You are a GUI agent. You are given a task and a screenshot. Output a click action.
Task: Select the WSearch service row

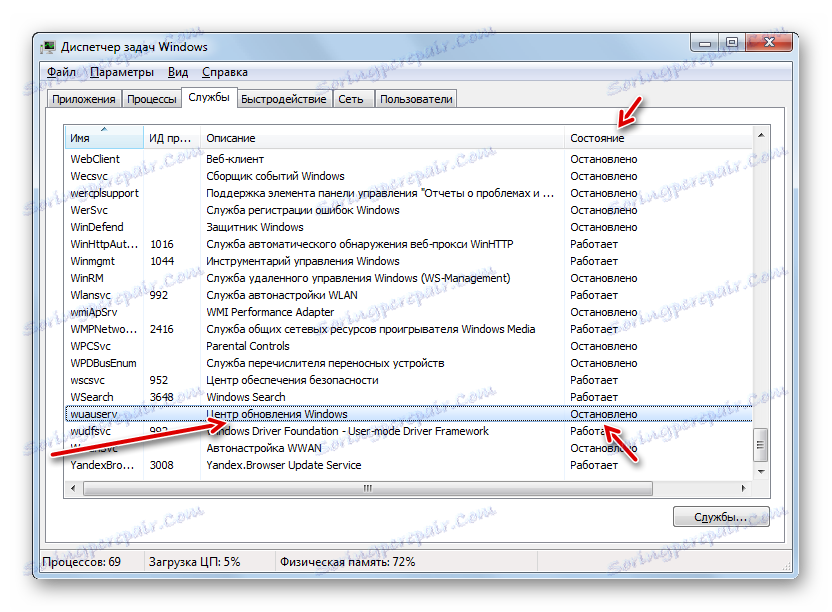(x=409, y=396)
